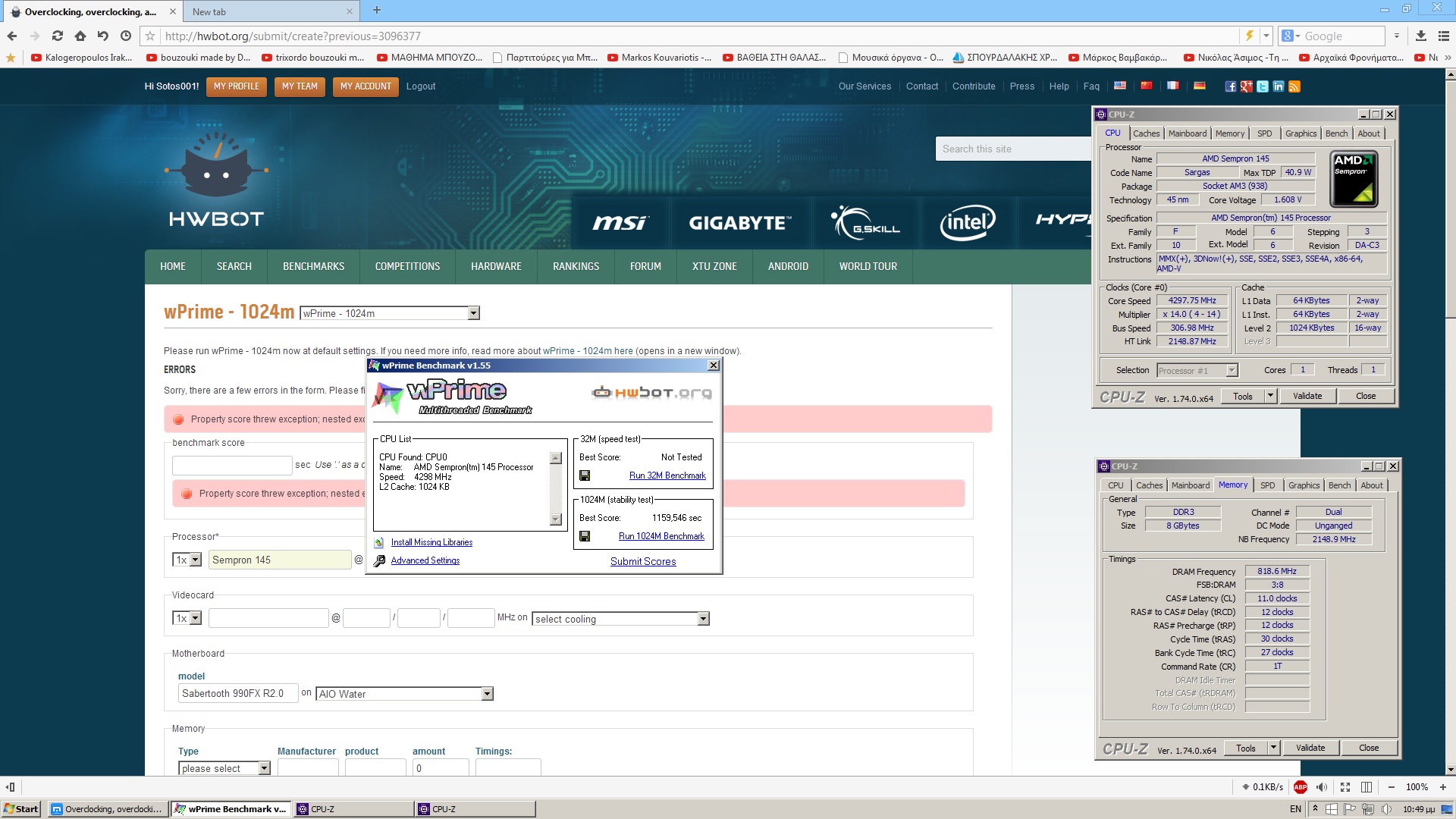Click Run 1024M Benchmark link
The height and width of the screenshot is (819, 1456).
(661, 536)
